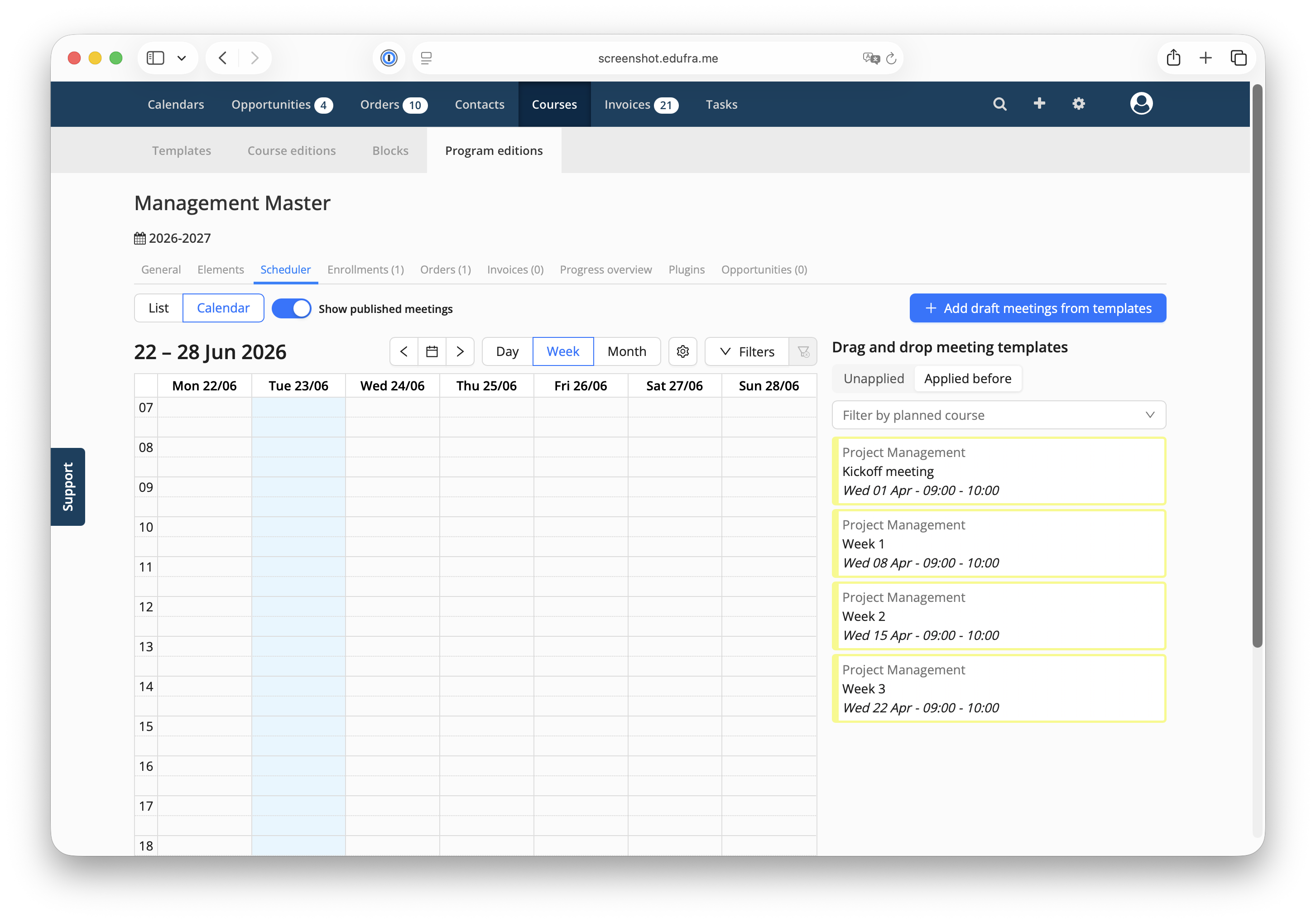Show Safari tab overview icon

[x=1239, y=58]
